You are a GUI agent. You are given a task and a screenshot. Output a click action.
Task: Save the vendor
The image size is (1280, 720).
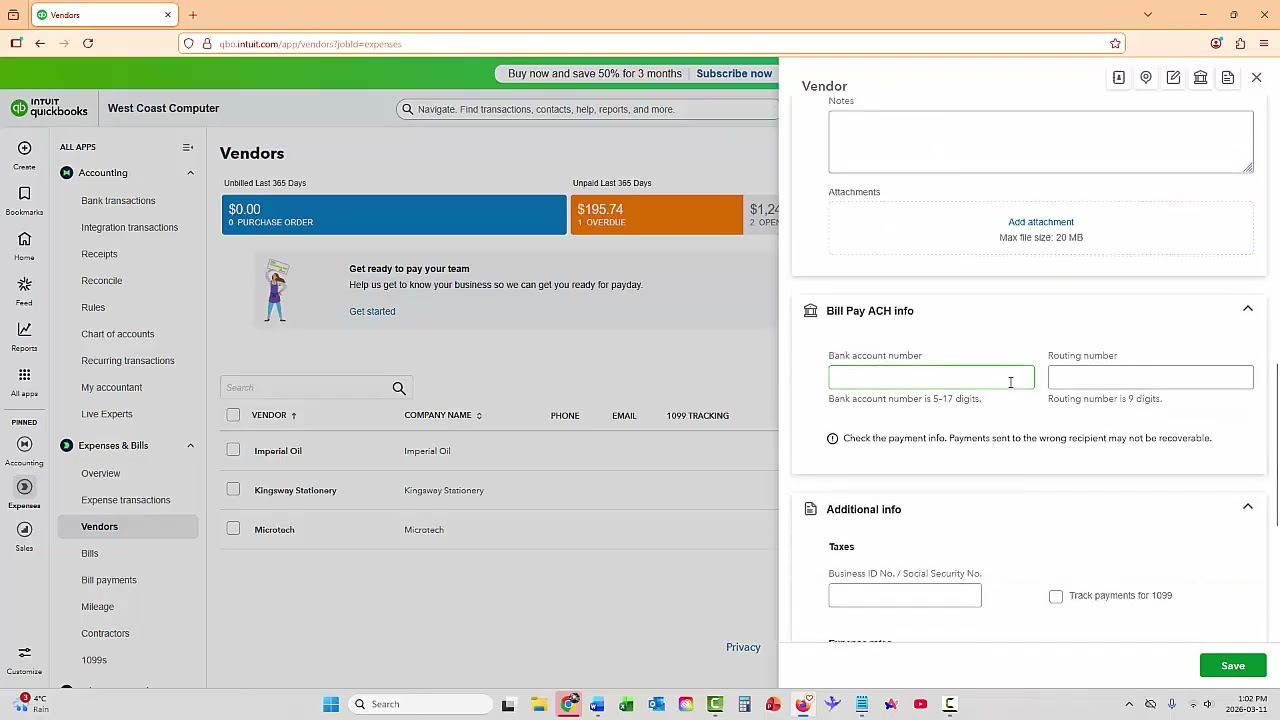[1233, 666]
